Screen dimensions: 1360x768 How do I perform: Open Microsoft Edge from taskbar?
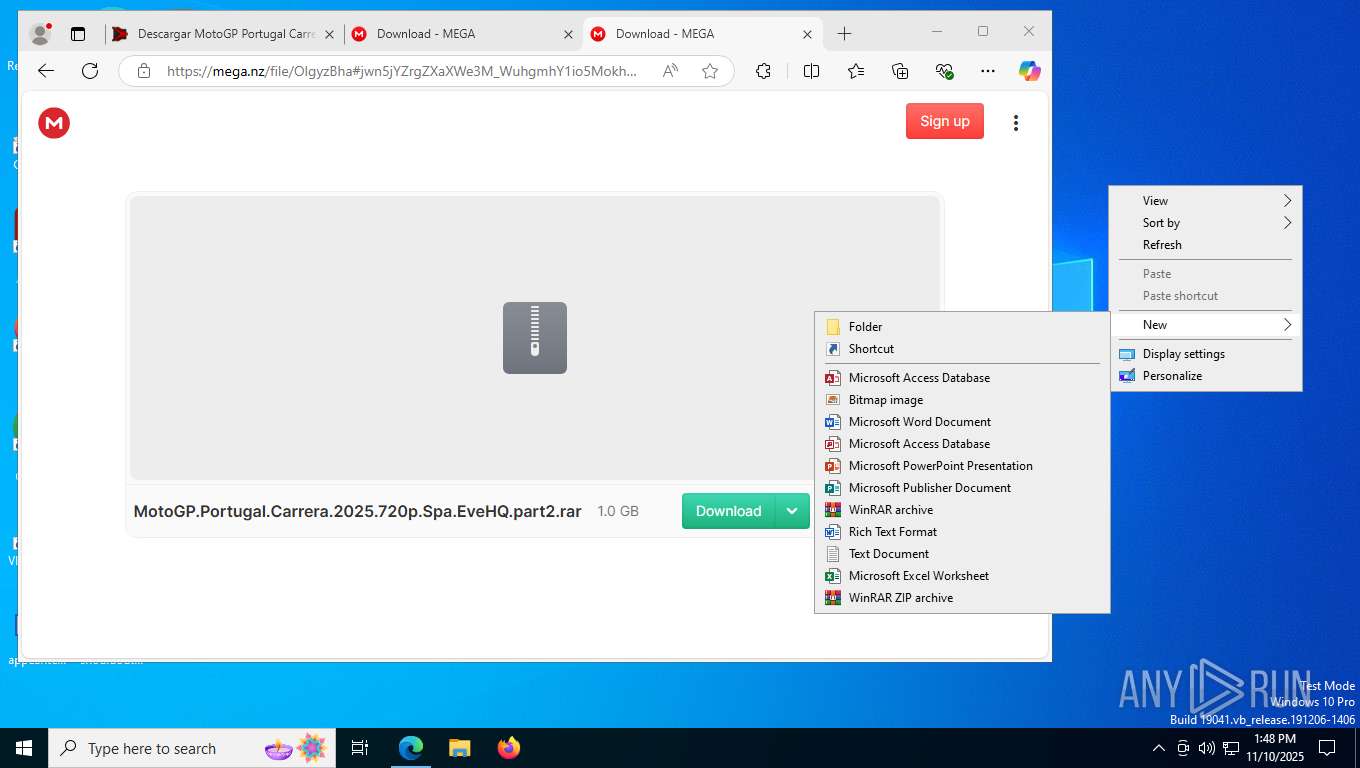(x=411, y=748)
